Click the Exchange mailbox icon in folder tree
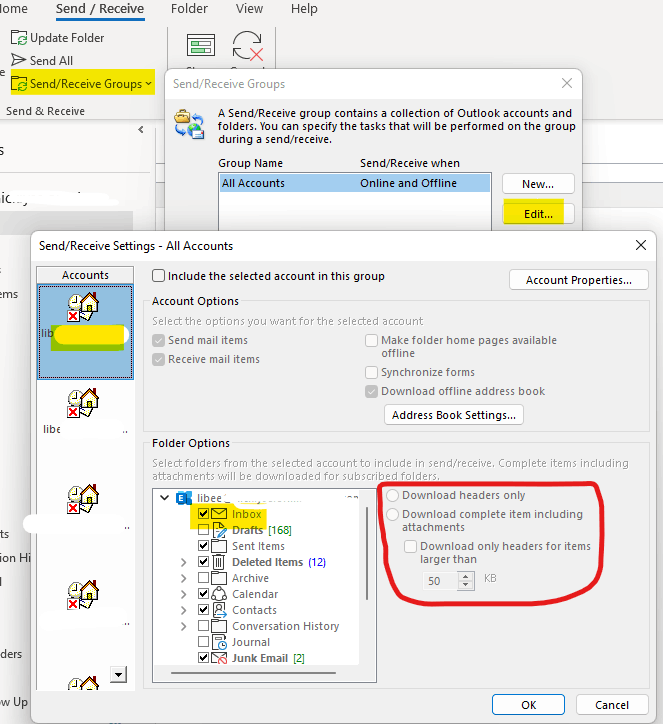 (184, 498)
